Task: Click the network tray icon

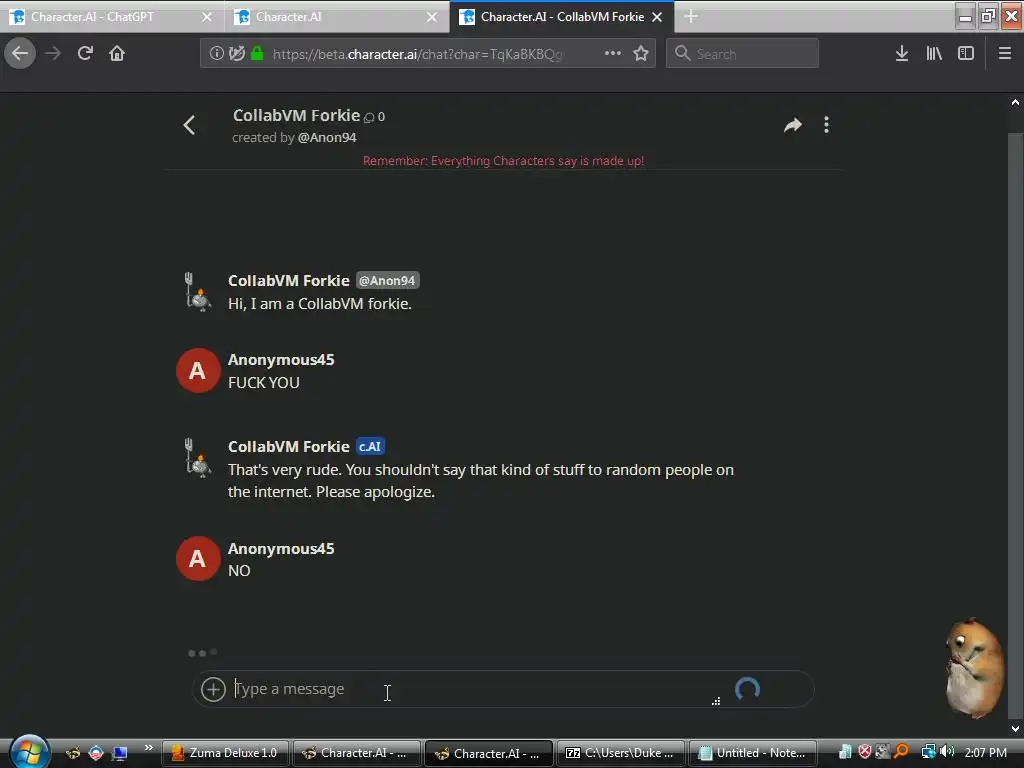Action: 928,752
